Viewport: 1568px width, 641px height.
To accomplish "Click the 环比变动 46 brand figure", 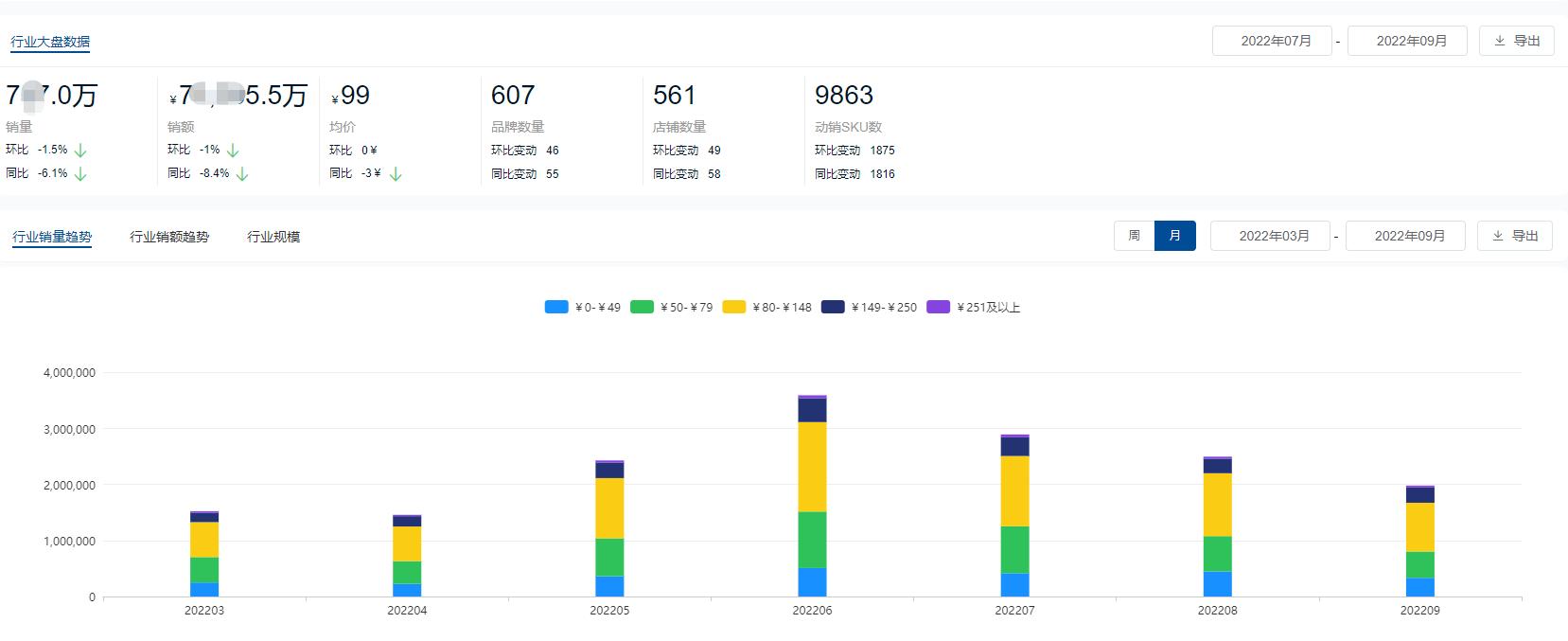I will pyautogui.click(x=525, y=151).
